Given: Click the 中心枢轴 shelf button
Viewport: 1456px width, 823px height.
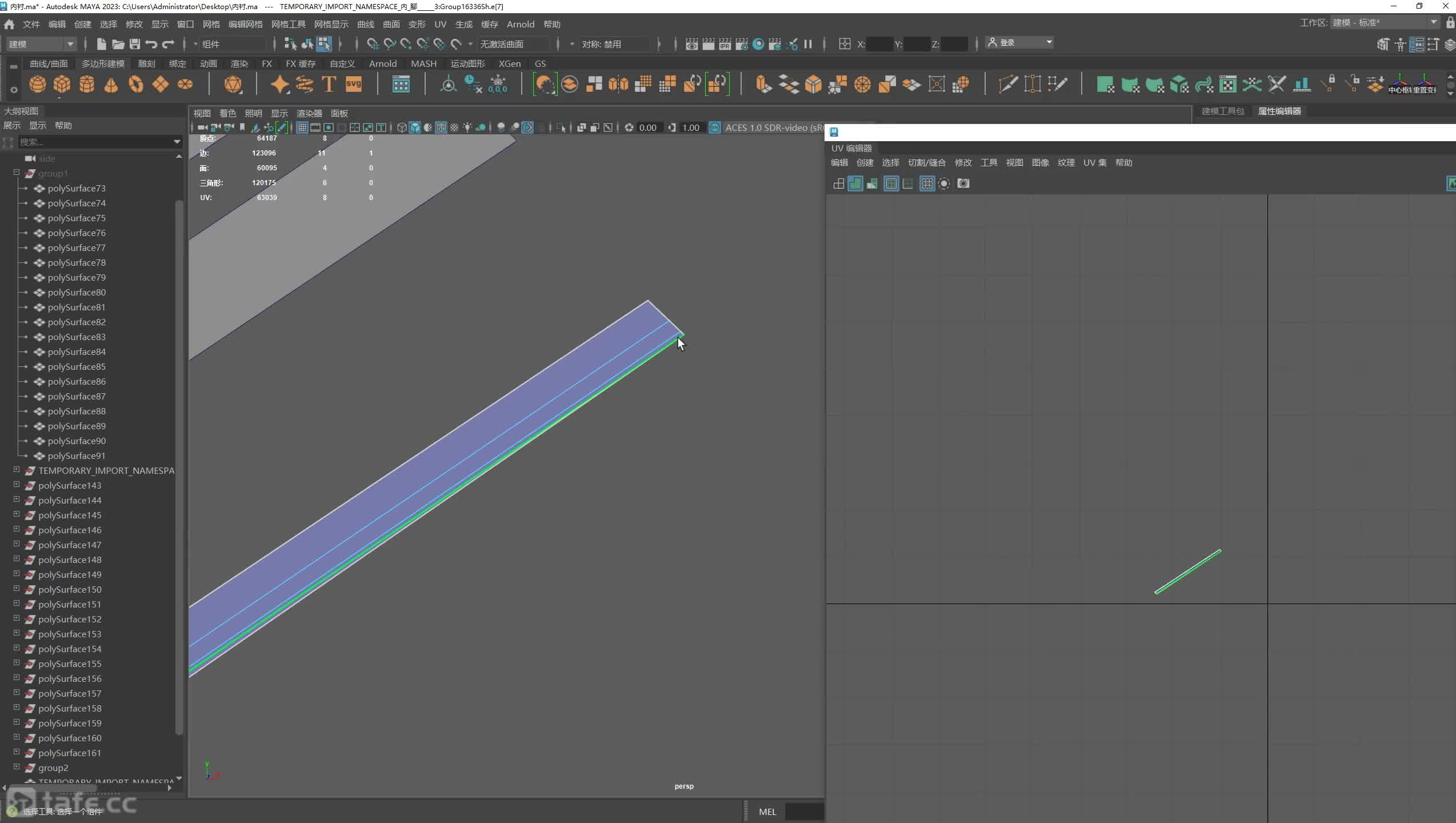Looking at the screenshot, I should [x=1400, y=85].
